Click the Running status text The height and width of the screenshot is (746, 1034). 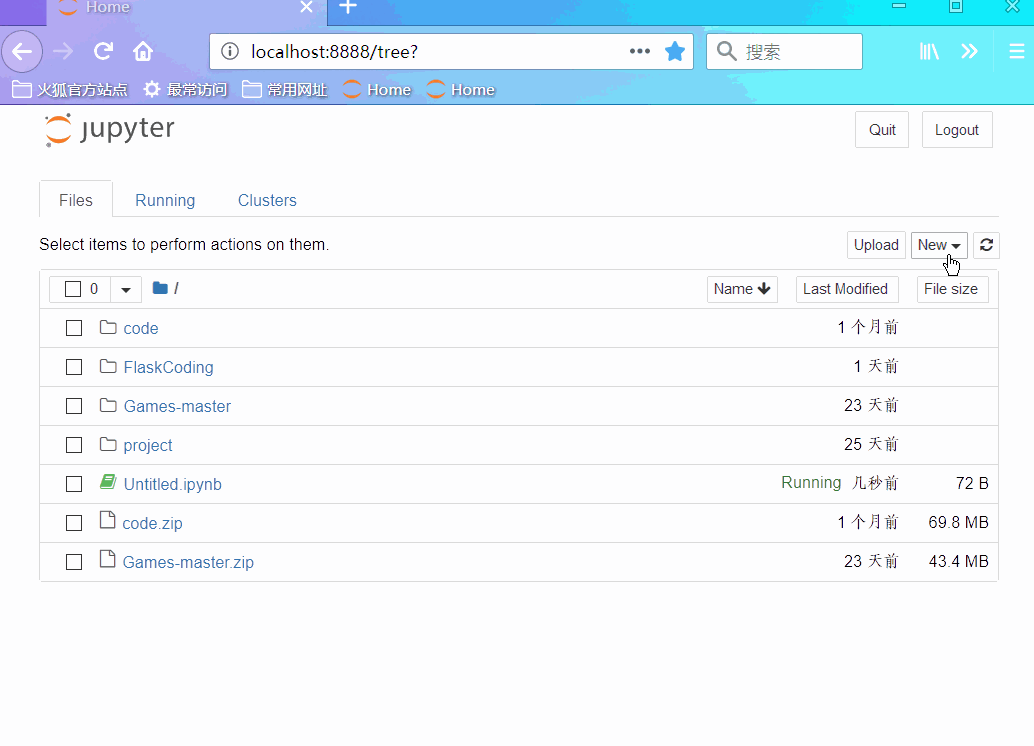pos(811,483)
